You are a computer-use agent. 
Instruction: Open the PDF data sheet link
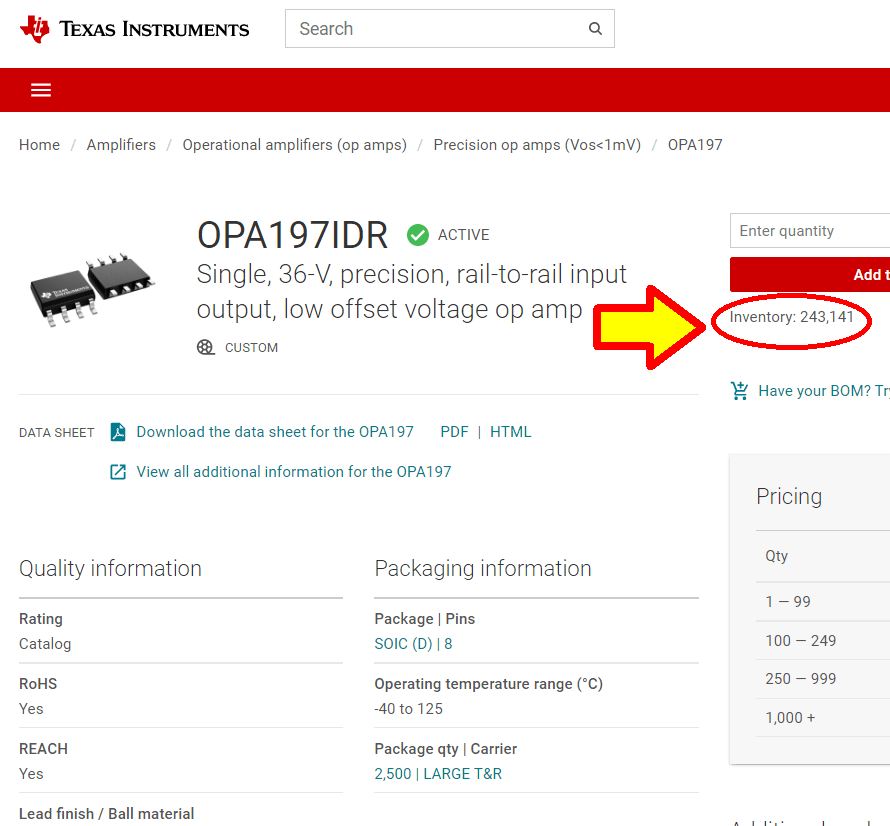tap(454, 432)
